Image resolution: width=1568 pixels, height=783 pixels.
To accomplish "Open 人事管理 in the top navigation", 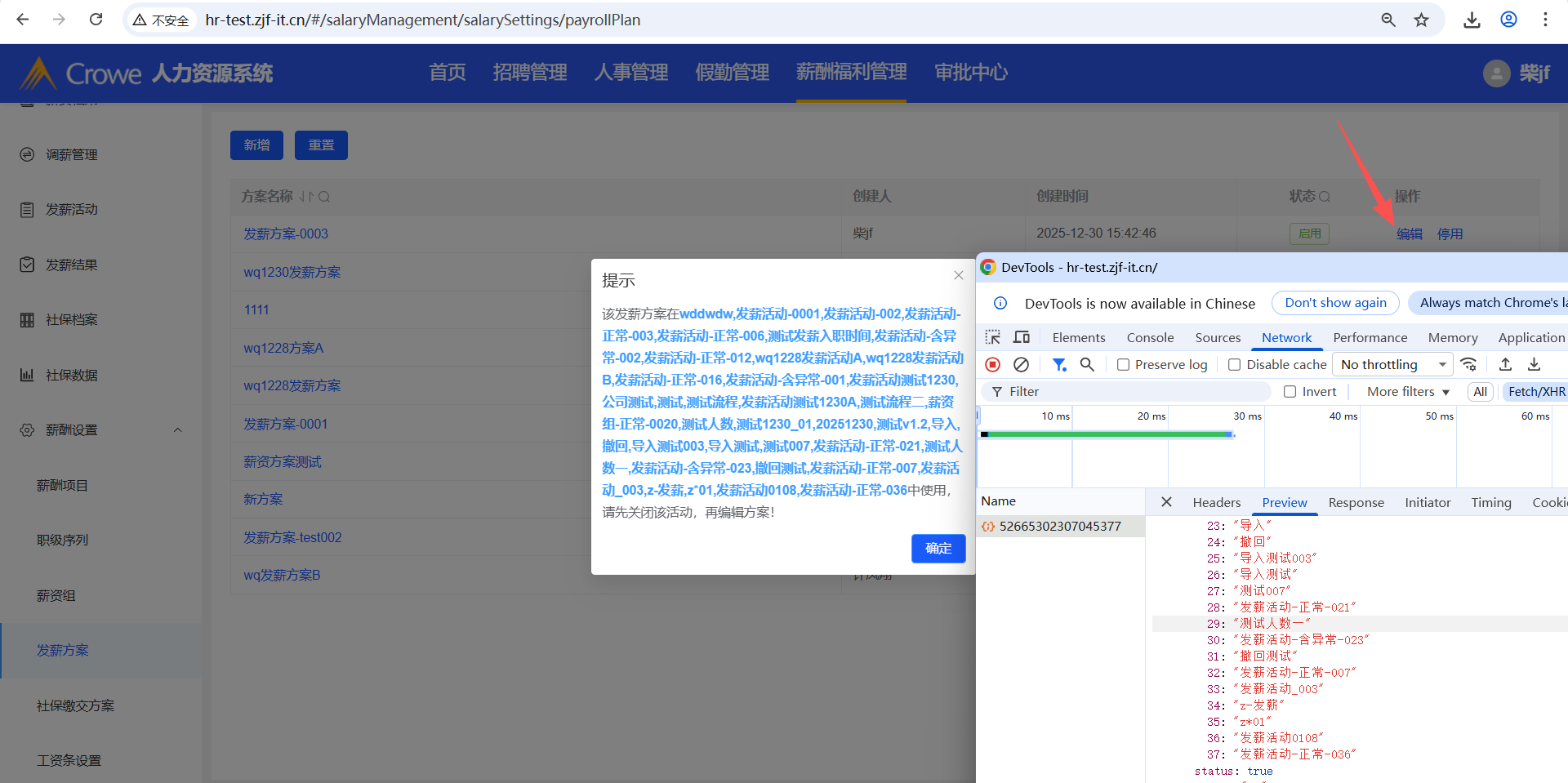I will click(631, 73).
